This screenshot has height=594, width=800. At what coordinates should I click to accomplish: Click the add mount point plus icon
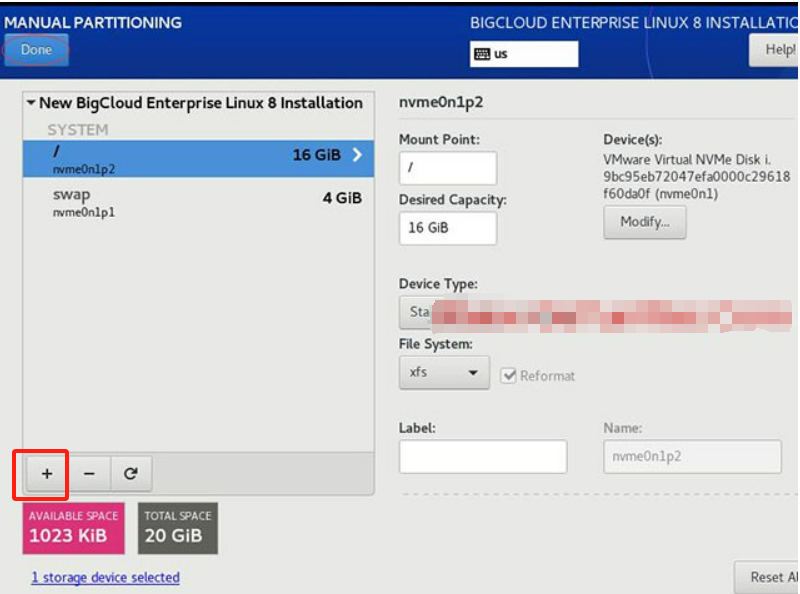pyautogui.click(x=47, y=474)
